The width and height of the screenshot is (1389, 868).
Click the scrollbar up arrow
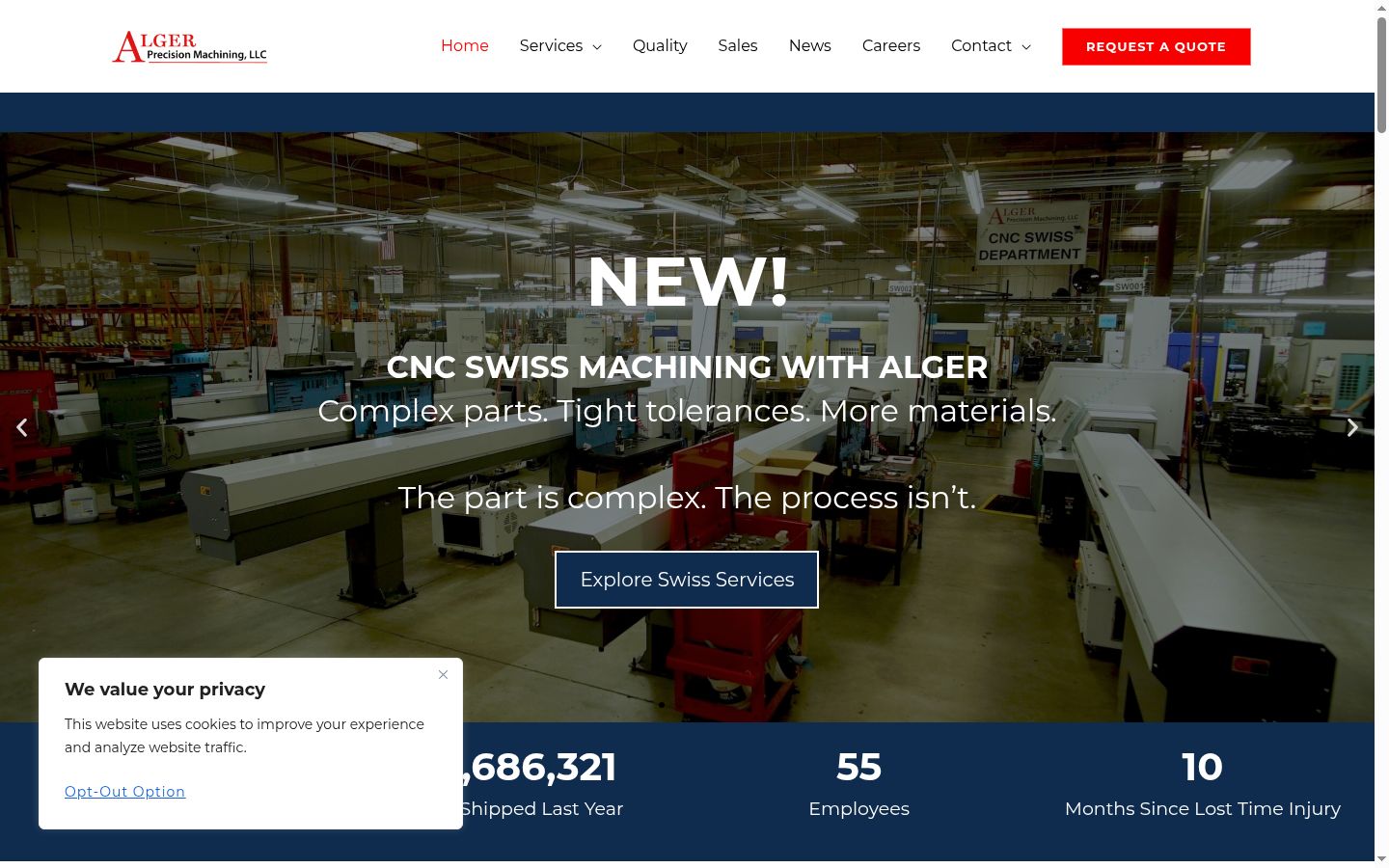(1381, 8)
